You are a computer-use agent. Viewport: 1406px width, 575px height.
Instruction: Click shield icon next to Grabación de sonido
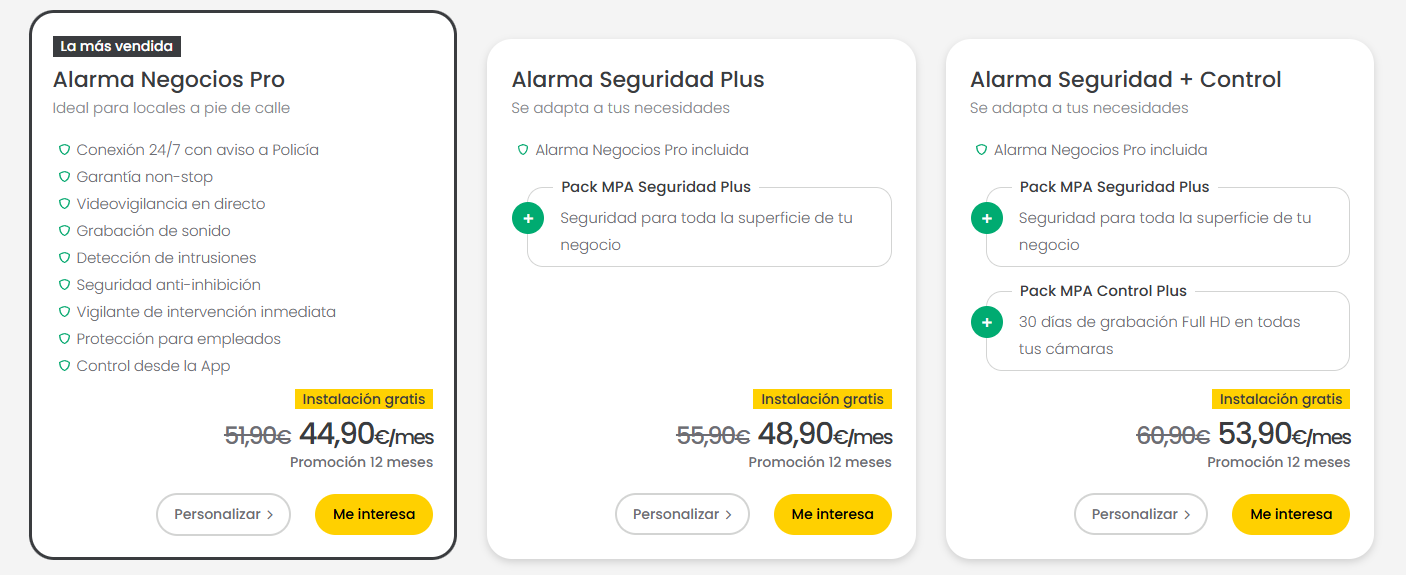click(64, 231)
